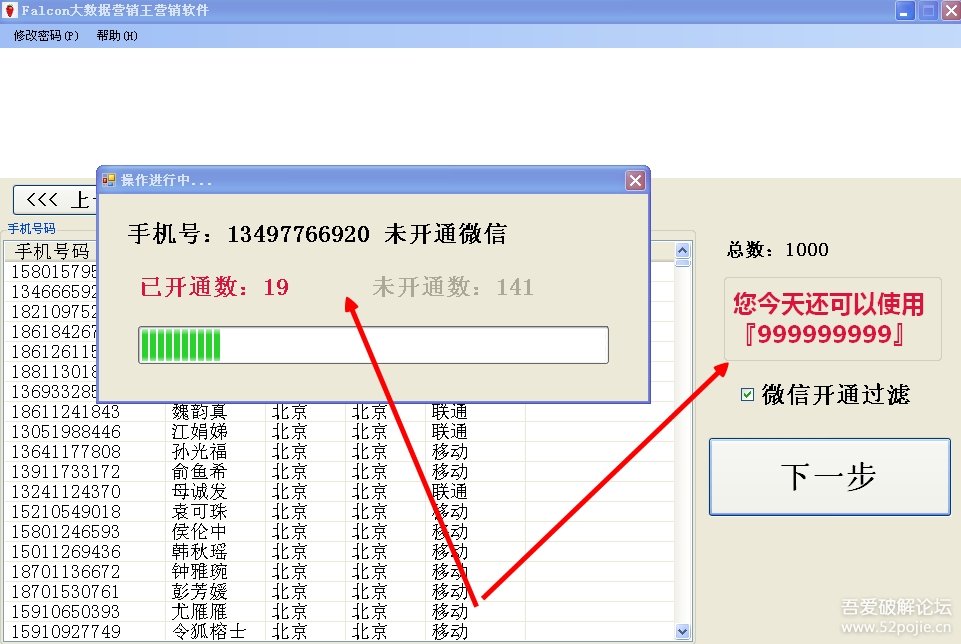The image size is (961, 644).
Task: Select phone number 15910927749
Action: (x=66, y=631)
